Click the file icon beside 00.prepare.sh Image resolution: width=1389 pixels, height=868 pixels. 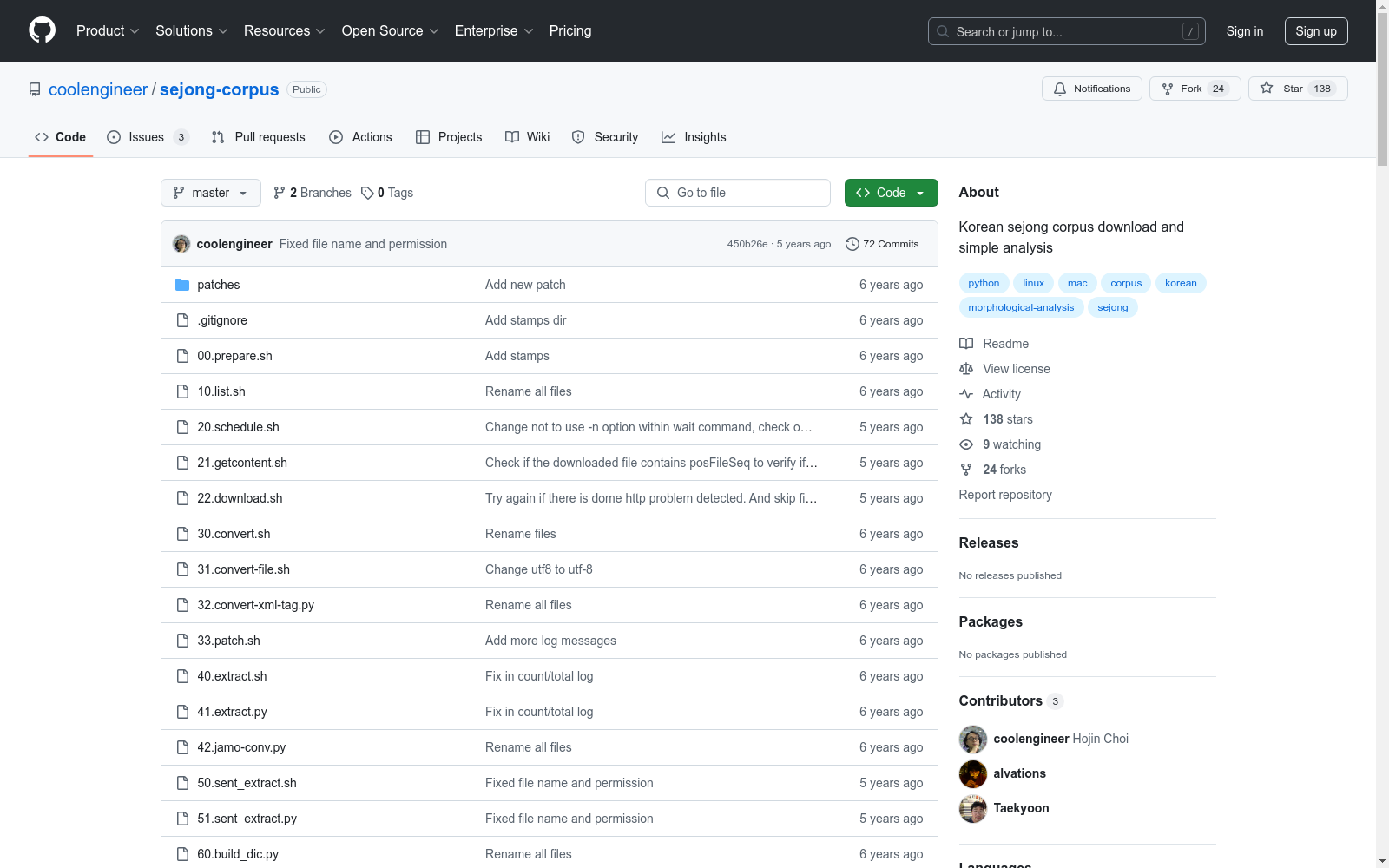pyautogui.click(x=182, y=356)
